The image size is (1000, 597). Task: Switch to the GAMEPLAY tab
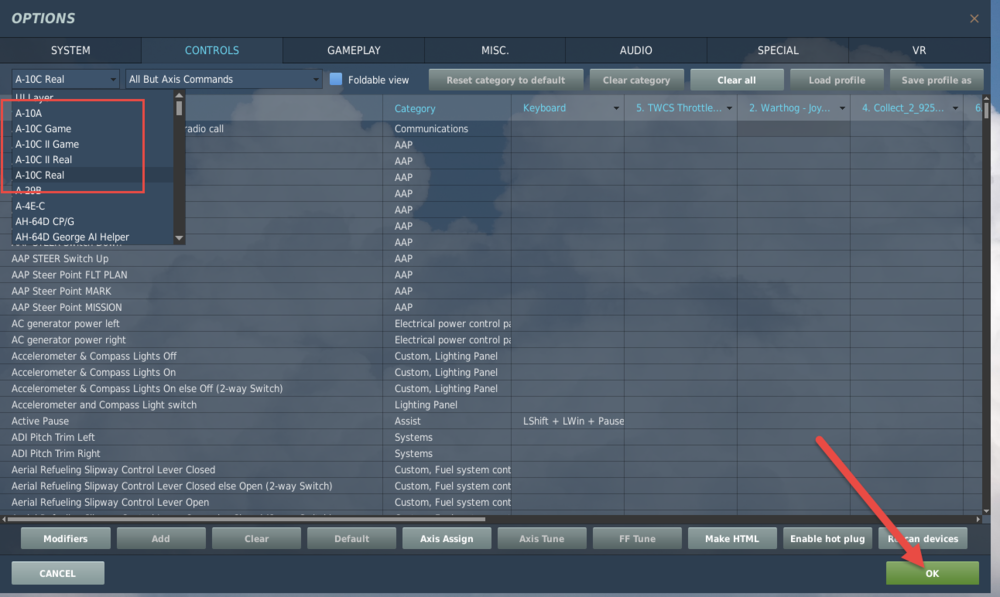click(x=353, y=50)
